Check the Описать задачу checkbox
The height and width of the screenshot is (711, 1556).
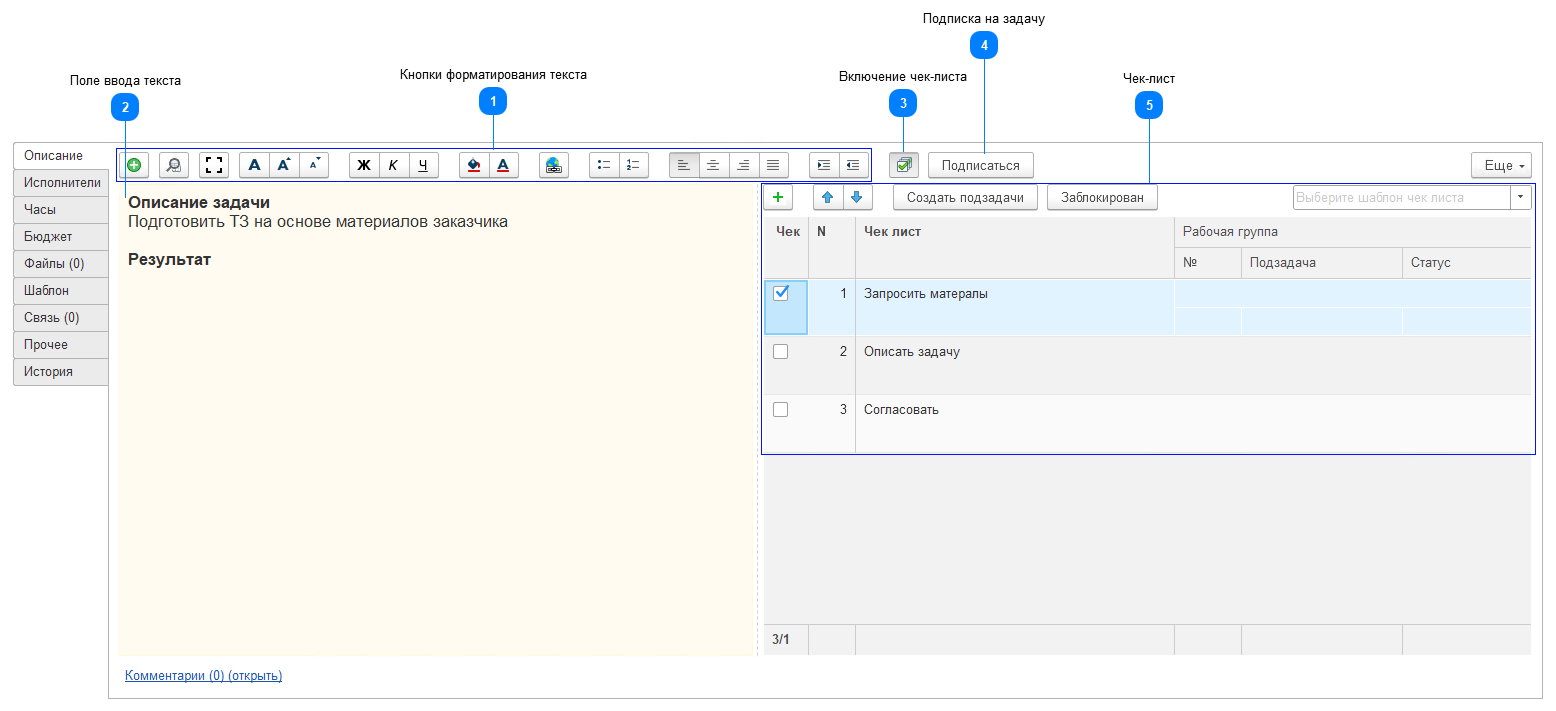(781, 352)
